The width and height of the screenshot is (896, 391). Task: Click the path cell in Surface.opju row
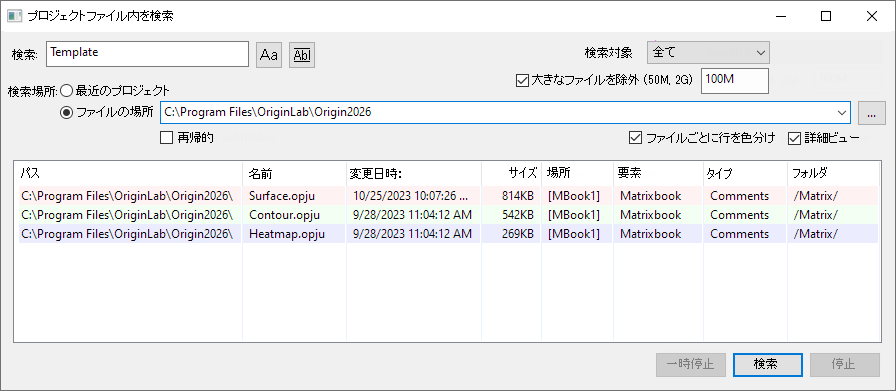click(127, 196)
